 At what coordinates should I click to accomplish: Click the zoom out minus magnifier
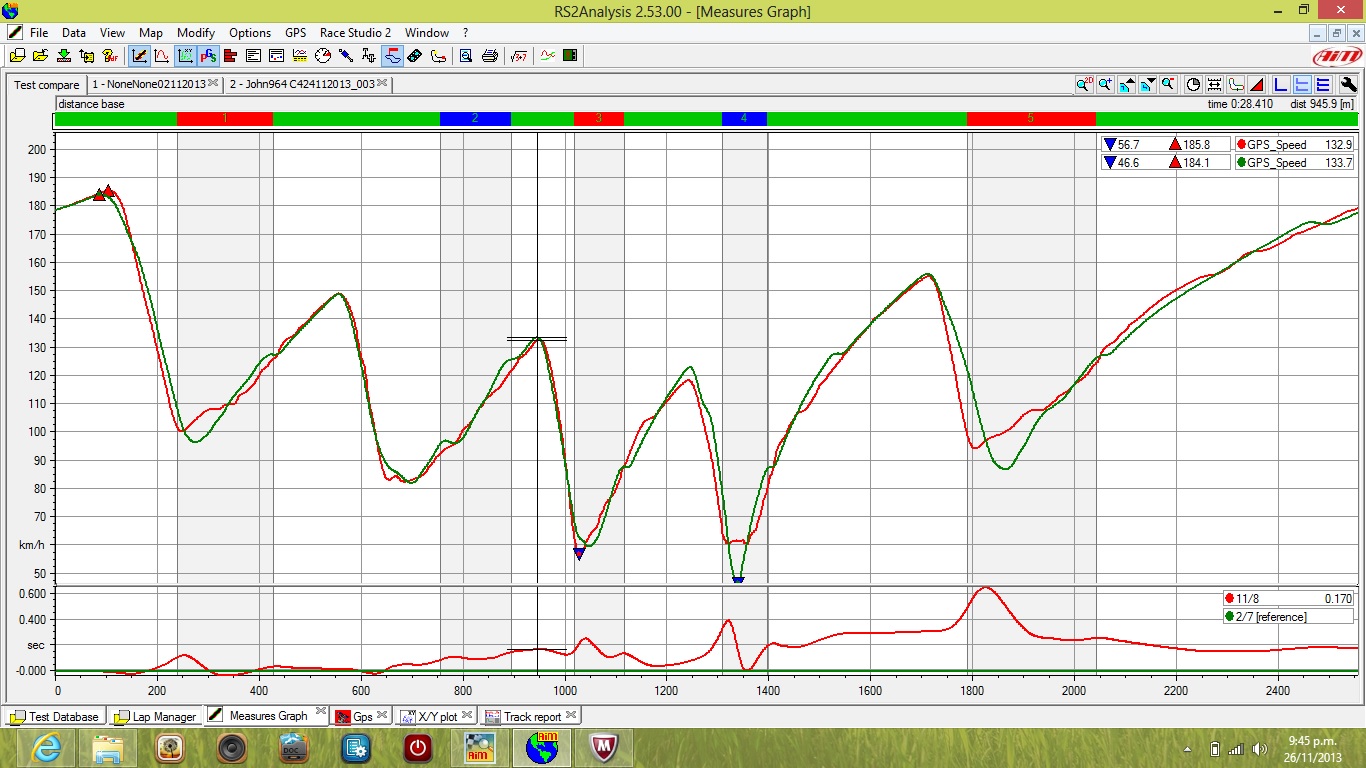pyautogui.click(x=1168, y=85)
